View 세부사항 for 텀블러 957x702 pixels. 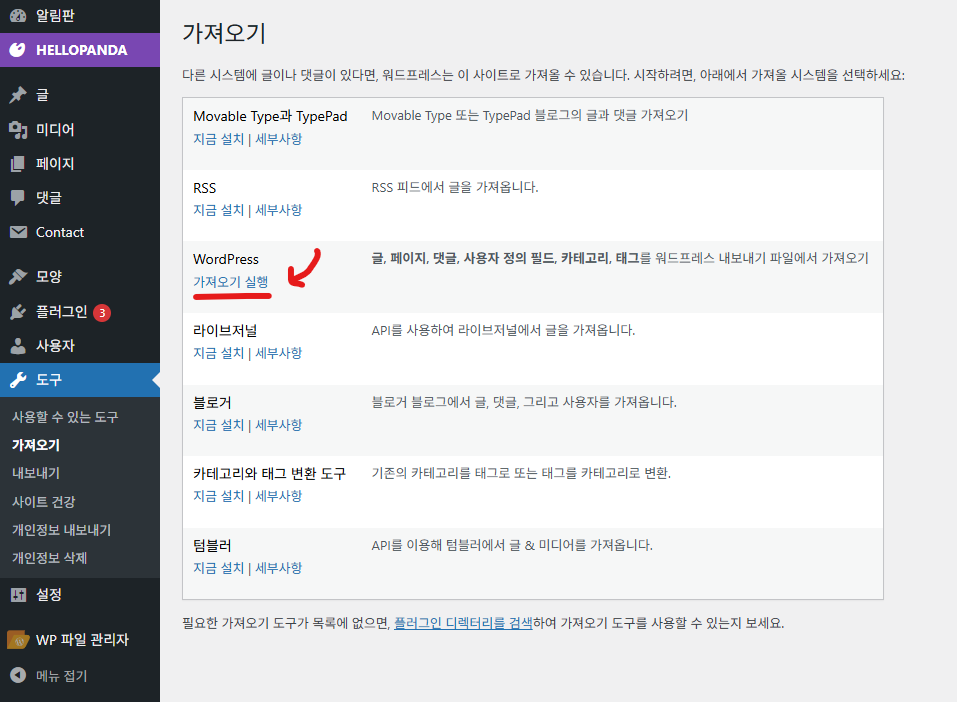click(278, 568)
